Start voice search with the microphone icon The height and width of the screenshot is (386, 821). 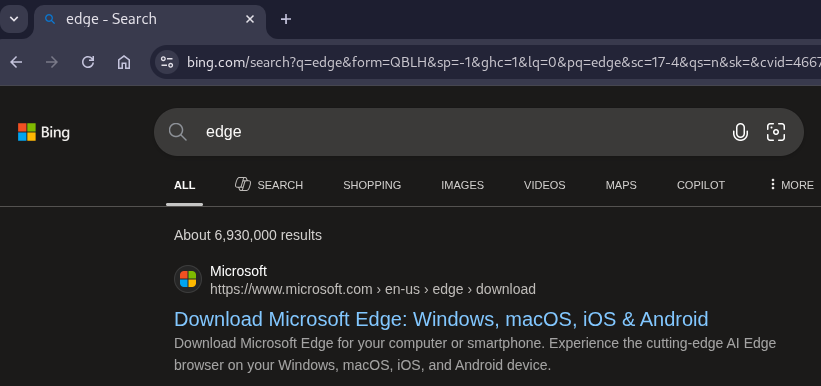[x=740, y=132]
